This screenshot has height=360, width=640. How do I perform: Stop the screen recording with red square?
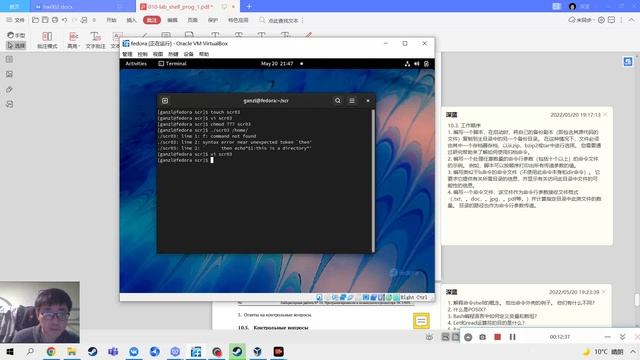497,337
